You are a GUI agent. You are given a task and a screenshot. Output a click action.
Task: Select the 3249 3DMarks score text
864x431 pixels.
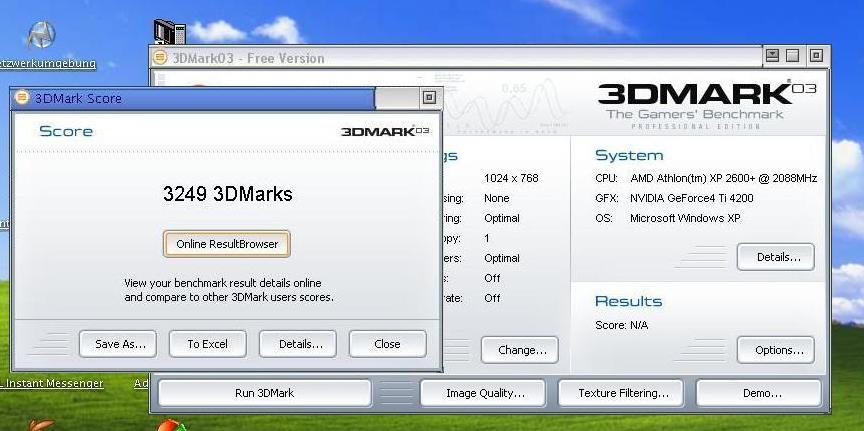[228, 194]
